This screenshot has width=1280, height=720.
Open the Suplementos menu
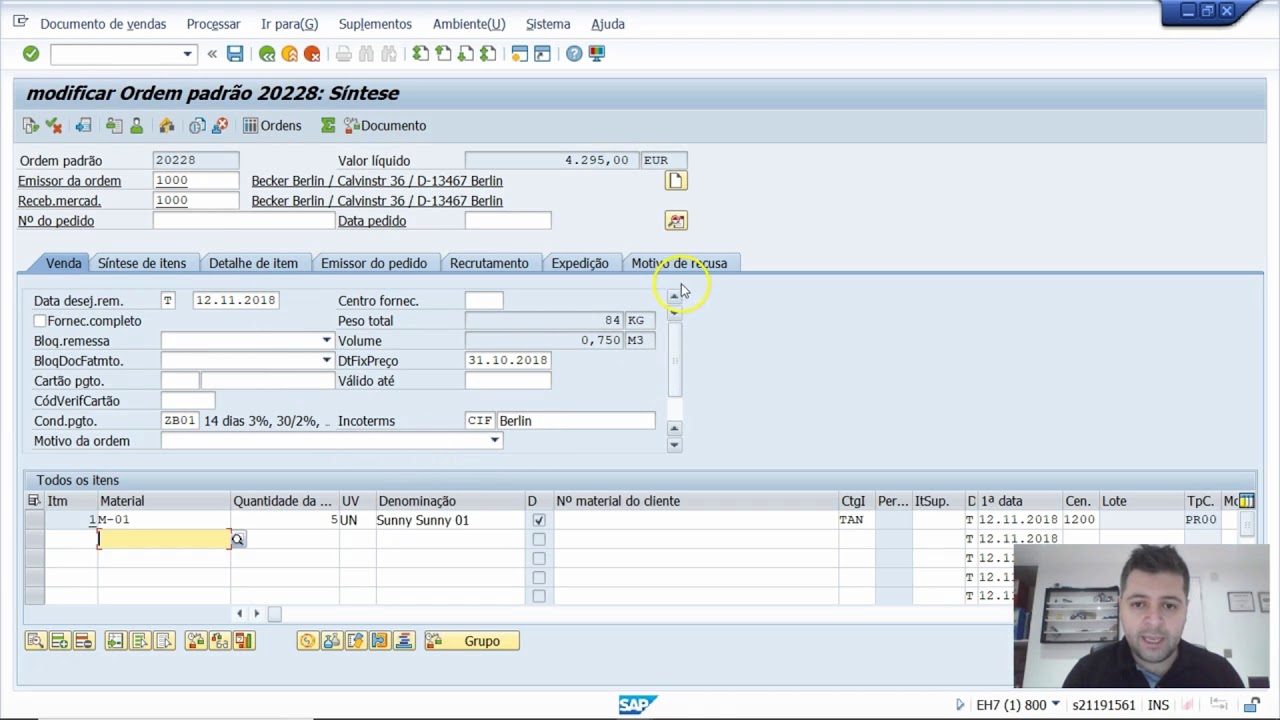(x=375, y=24)
